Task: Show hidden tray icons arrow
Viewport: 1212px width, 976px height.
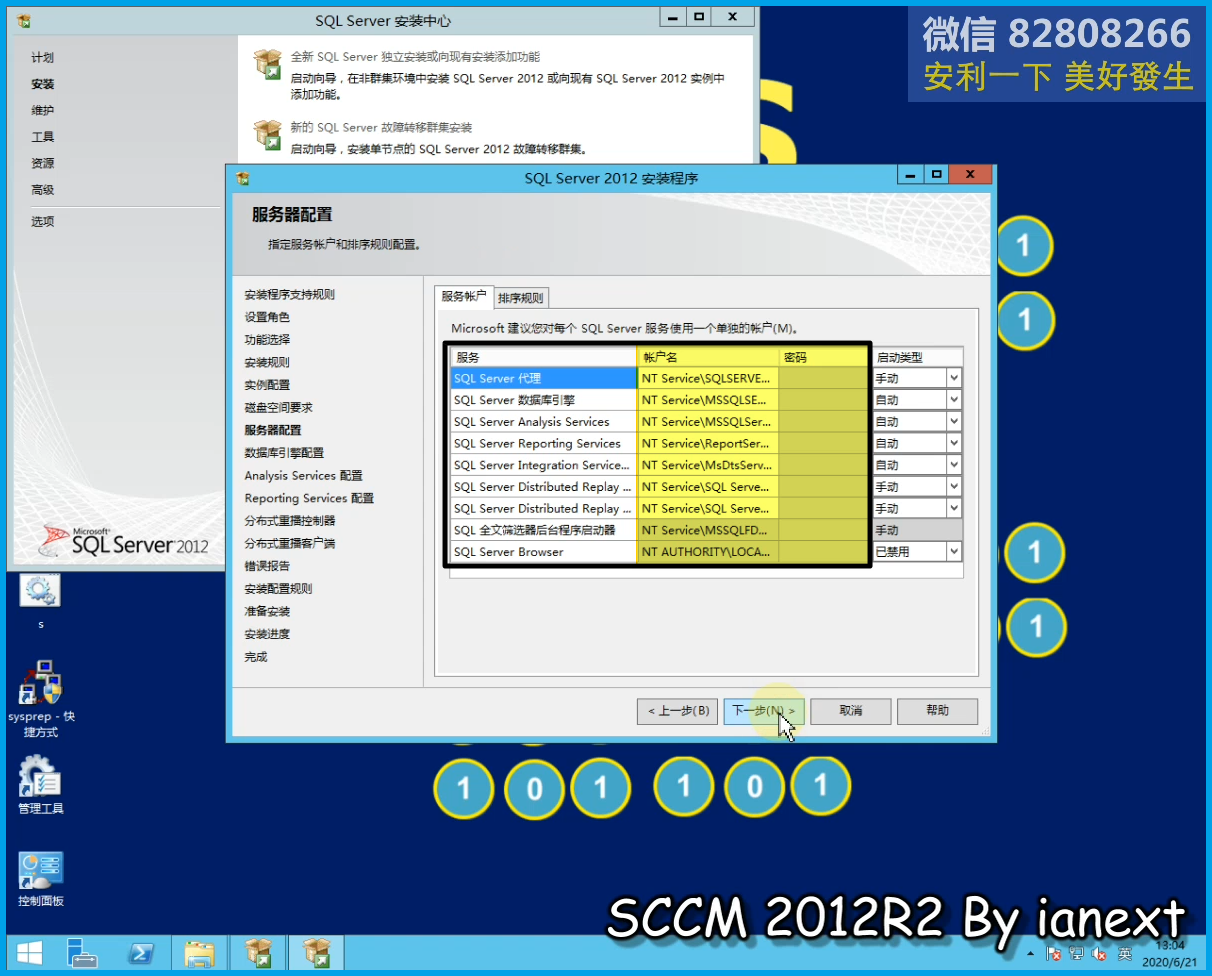Action: [1031, 954]
